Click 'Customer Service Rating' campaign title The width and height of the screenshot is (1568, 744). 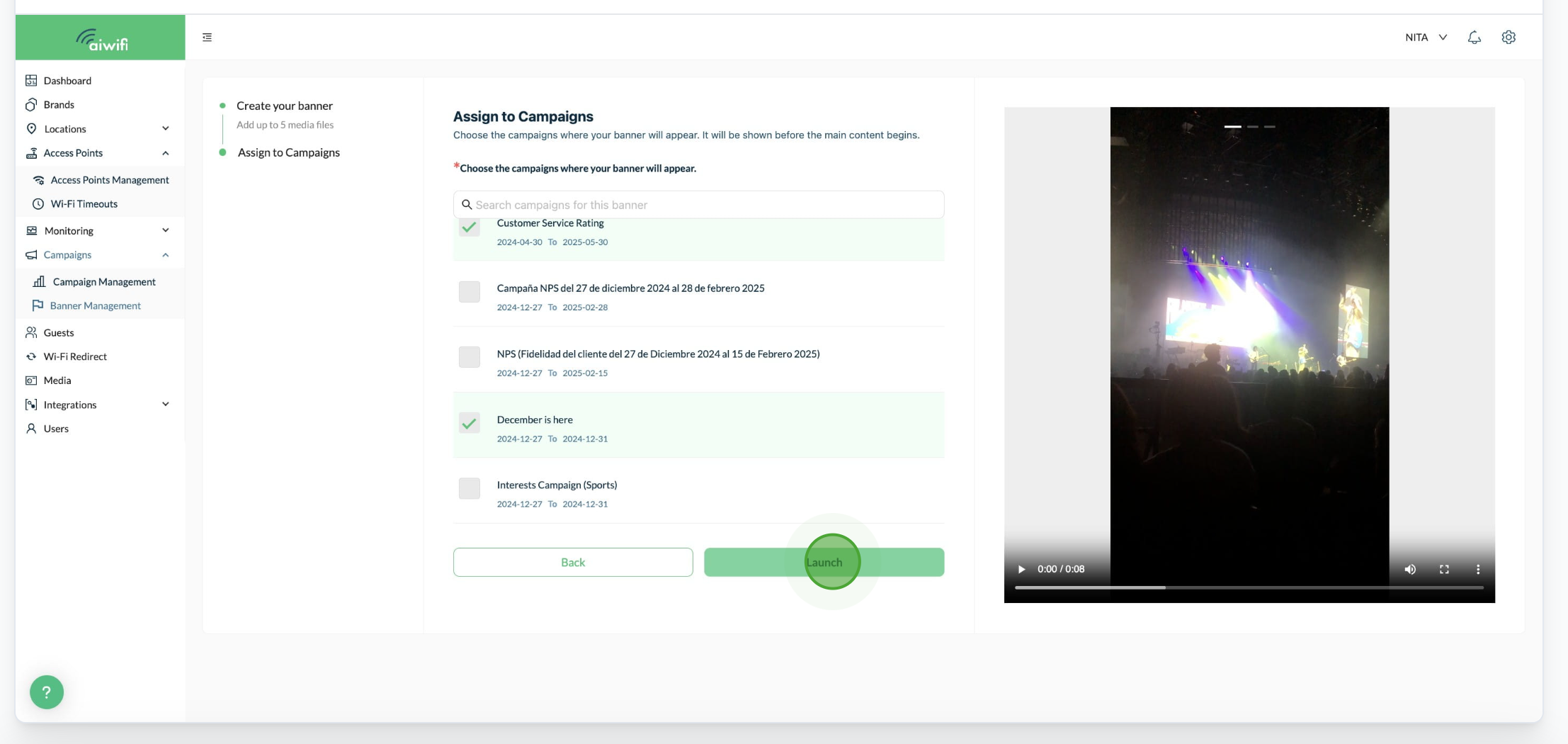click(x=550, y=222)
